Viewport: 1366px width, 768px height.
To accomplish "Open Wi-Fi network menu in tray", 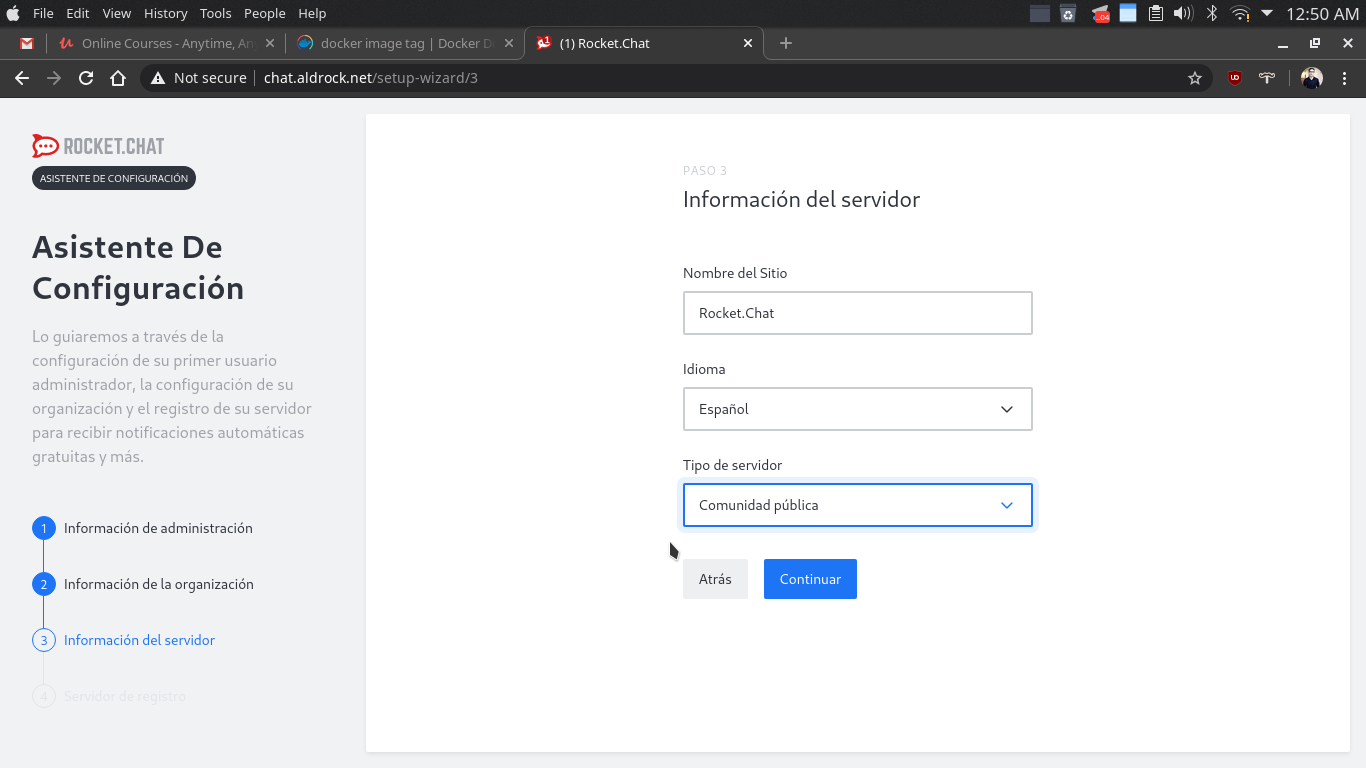I will pos(1240,13).
